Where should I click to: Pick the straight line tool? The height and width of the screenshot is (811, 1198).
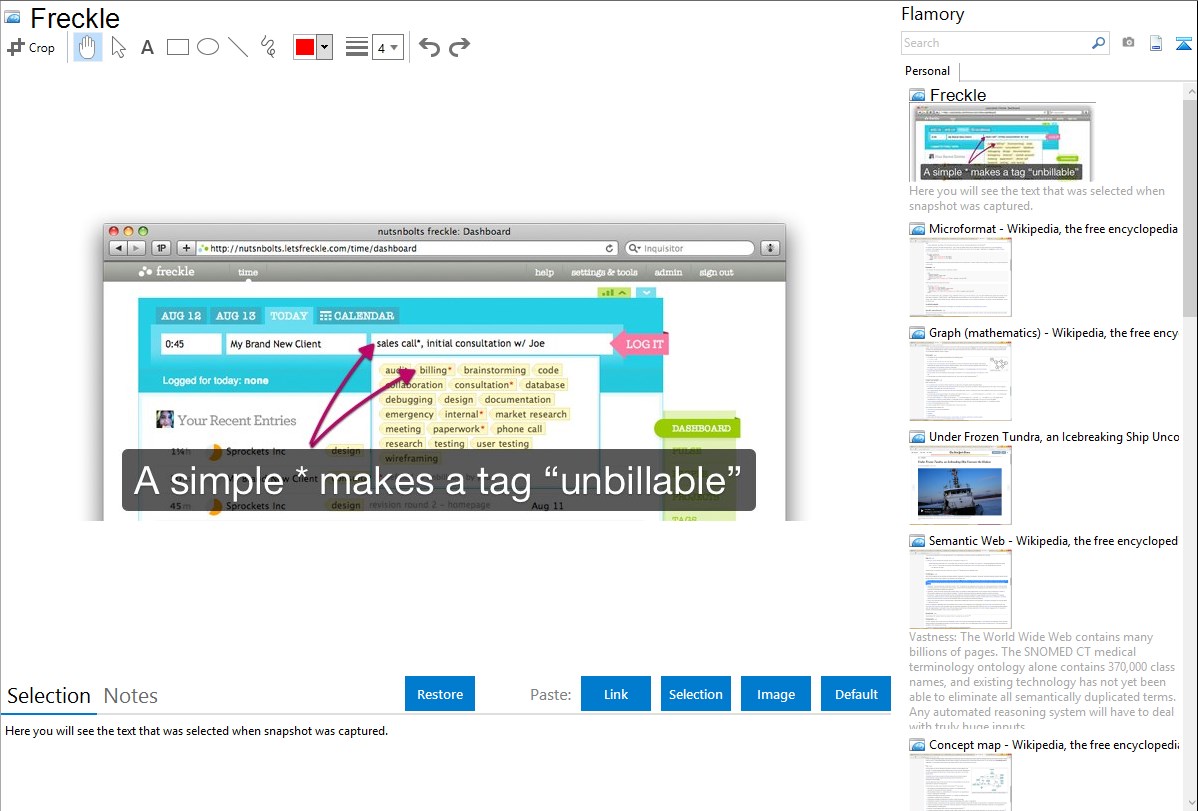238,47
